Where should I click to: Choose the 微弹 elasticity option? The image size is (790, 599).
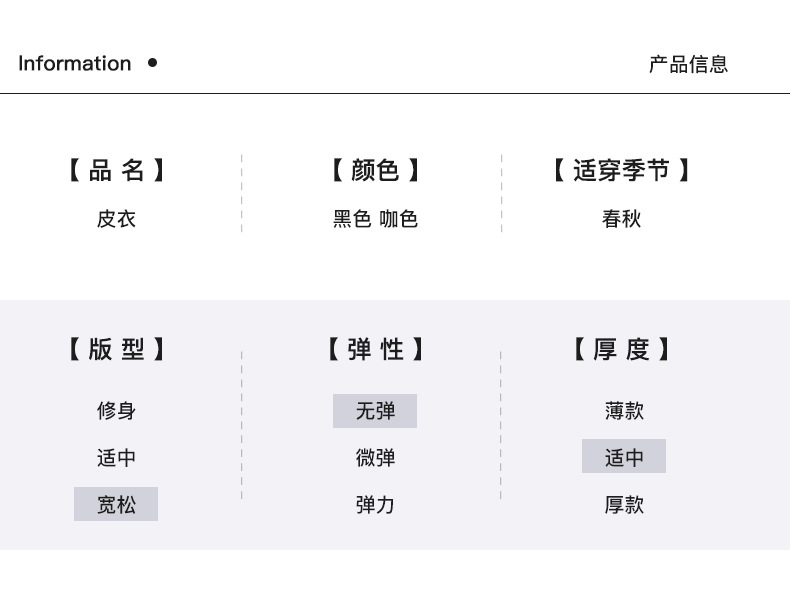coord(375,458)
